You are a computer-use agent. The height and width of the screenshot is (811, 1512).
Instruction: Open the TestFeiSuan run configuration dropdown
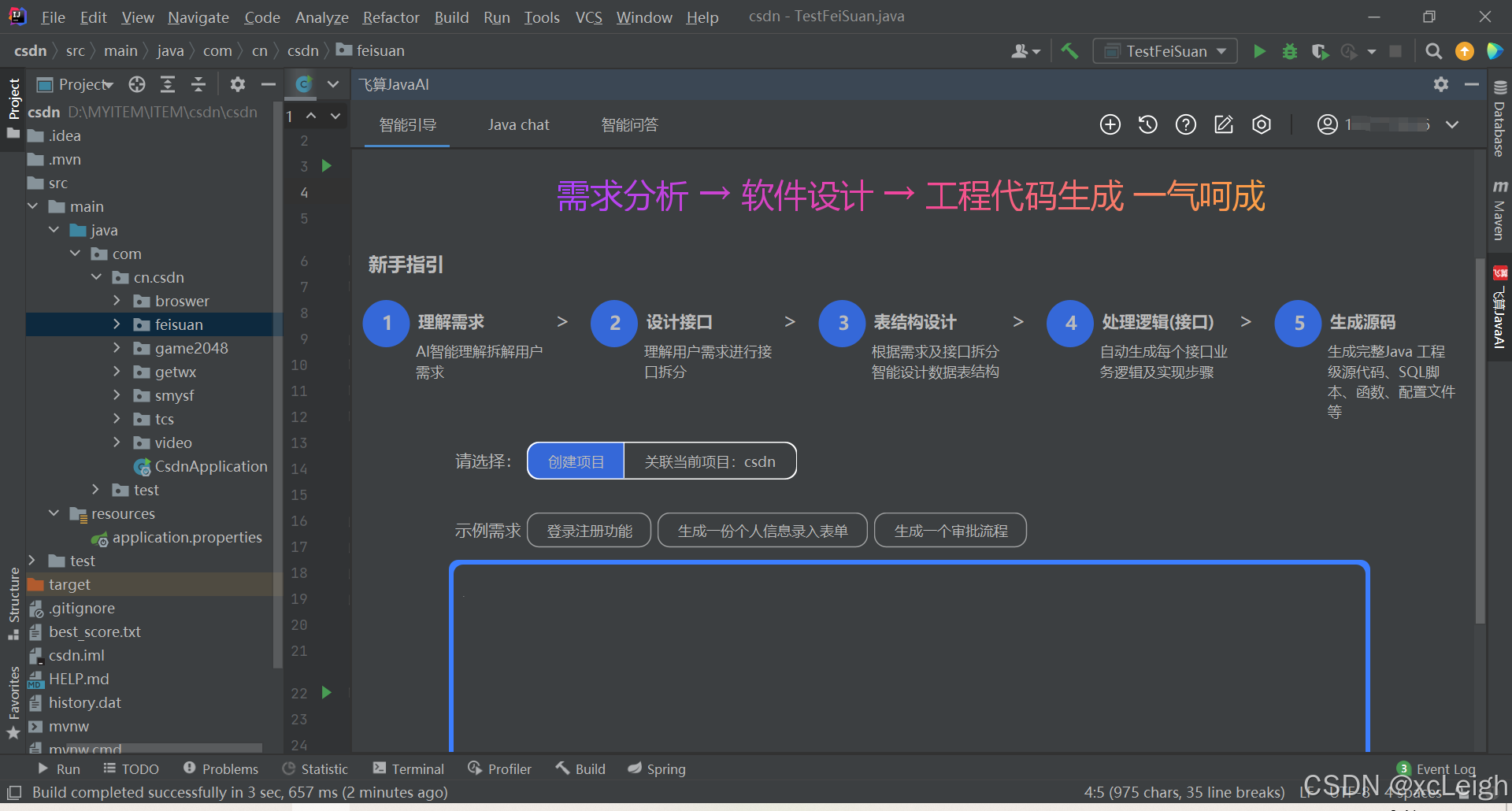tap(1165, 50)
